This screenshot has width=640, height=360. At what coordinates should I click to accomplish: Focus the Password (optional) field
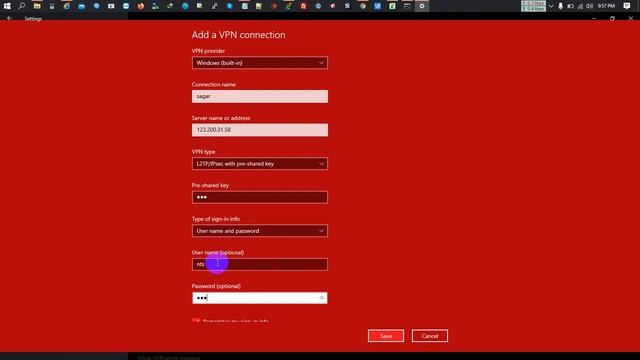tap(260, 298)
